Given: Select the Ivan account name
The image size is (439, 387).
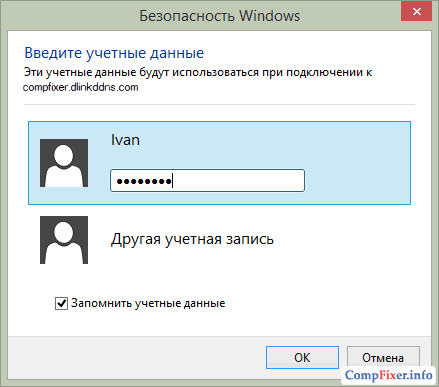Looking at the screenshot, I should click(125, 140).
